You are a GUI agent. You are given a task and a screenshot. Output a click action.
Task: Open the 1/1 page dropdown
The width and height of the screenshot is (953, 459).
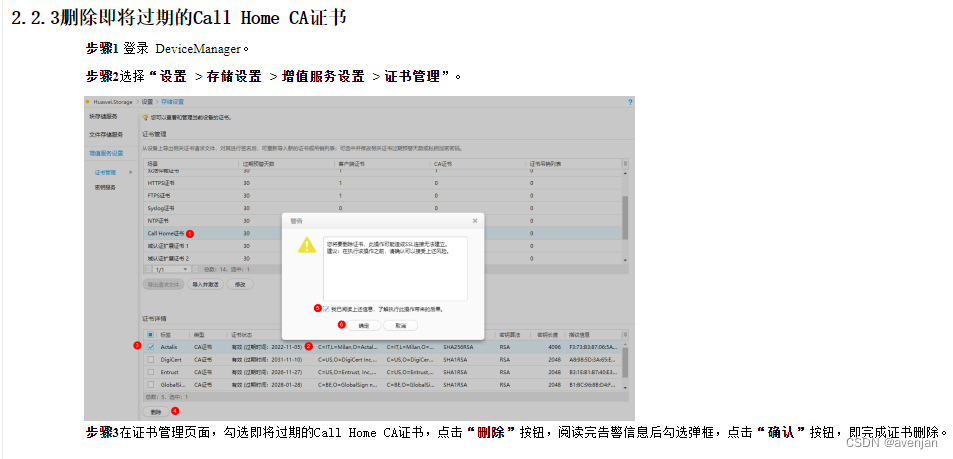171,268
